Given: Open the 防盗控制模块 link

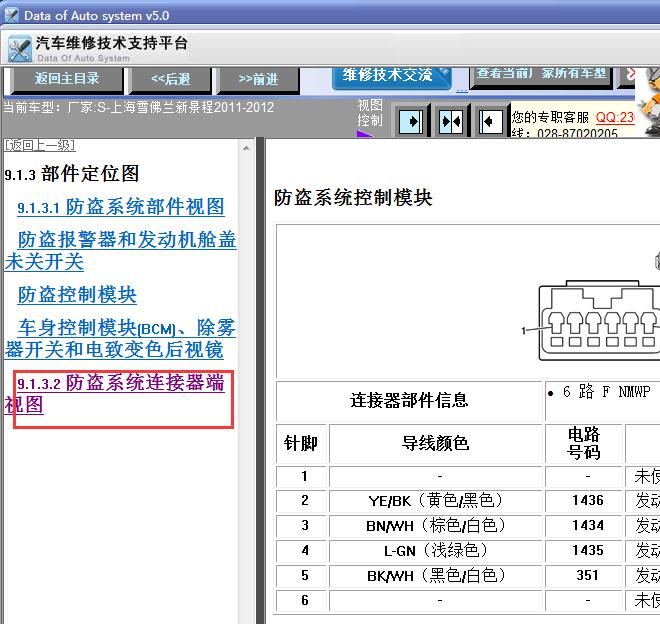Looking at the screenshot, I should (77, 295).
